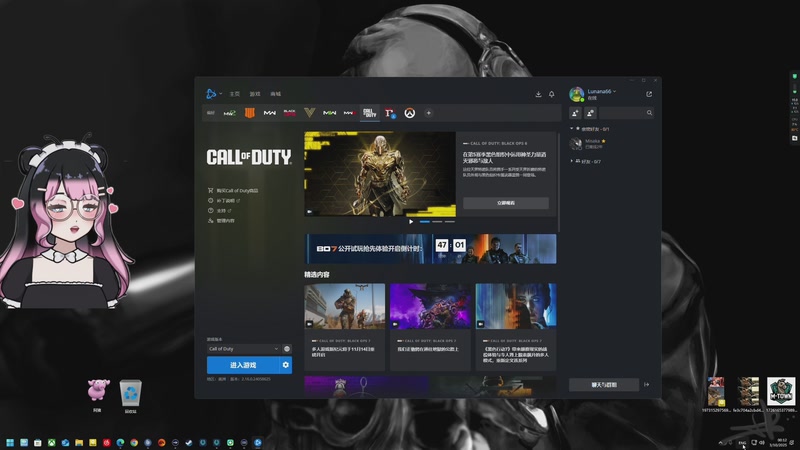Image resolution: width=800 pixels, height=450 pixels.
Task: Select the pink pig desktop icon
Action: pyautogui.click(x=98, y=395)
